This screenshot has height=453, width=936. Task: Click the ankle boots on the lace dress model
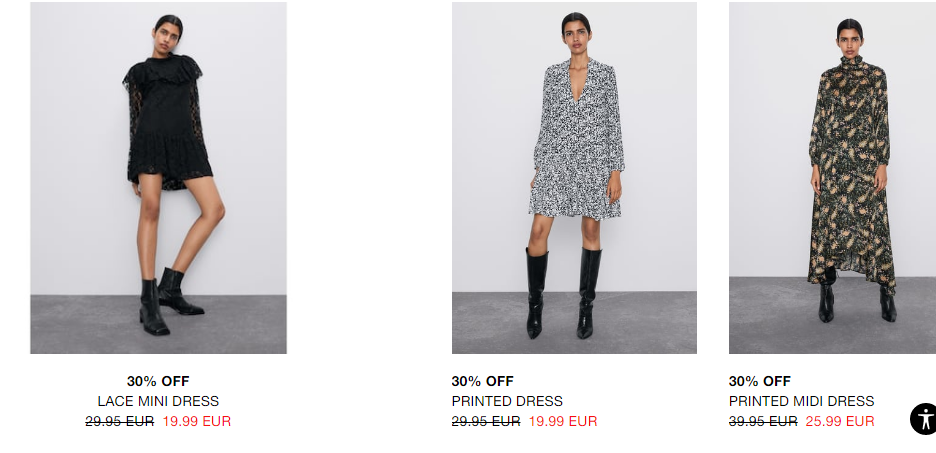click(170, 300)
